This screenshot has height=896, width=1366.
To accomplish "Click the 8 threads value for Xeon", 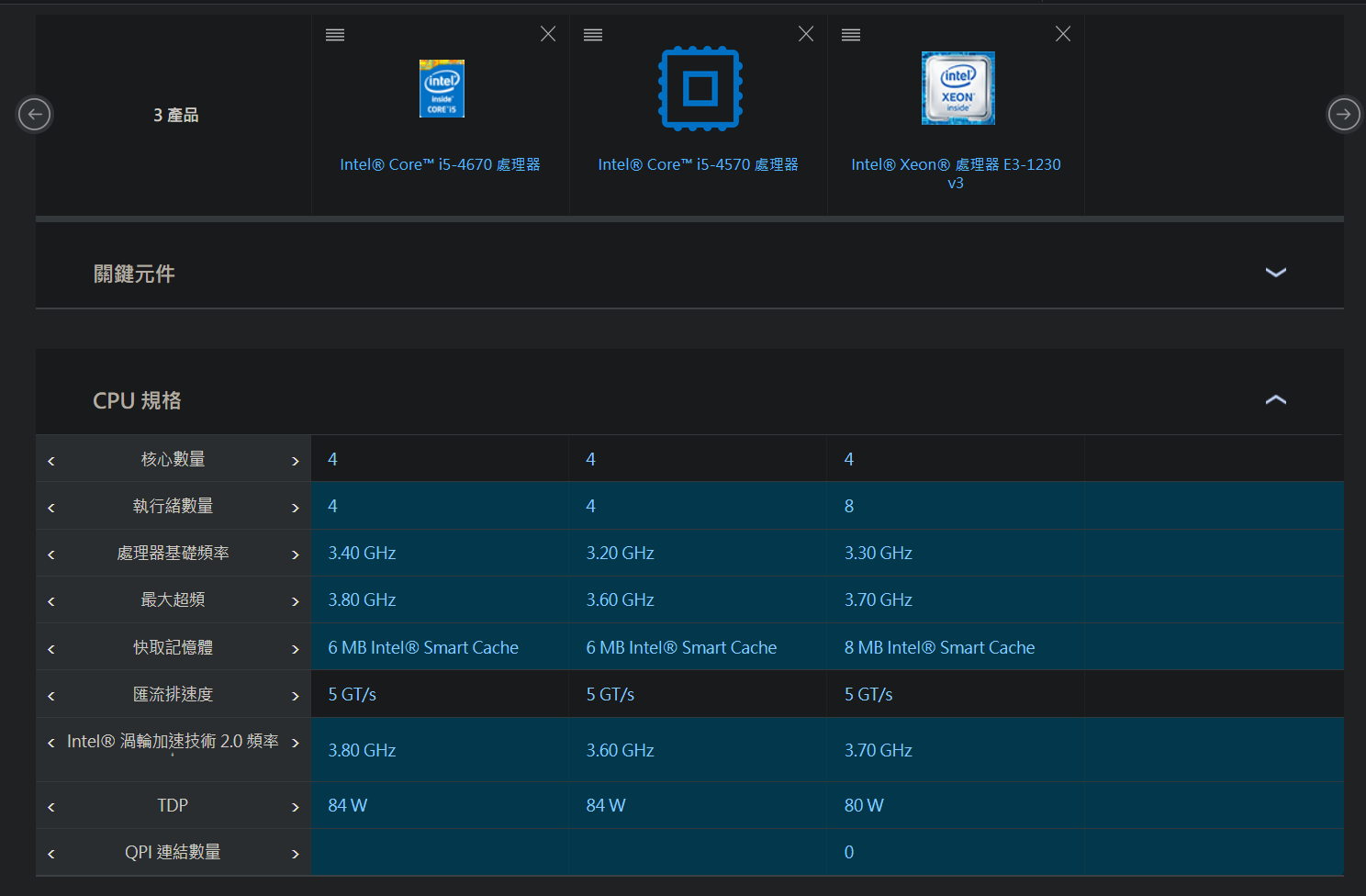I will [x=849, y=506].
